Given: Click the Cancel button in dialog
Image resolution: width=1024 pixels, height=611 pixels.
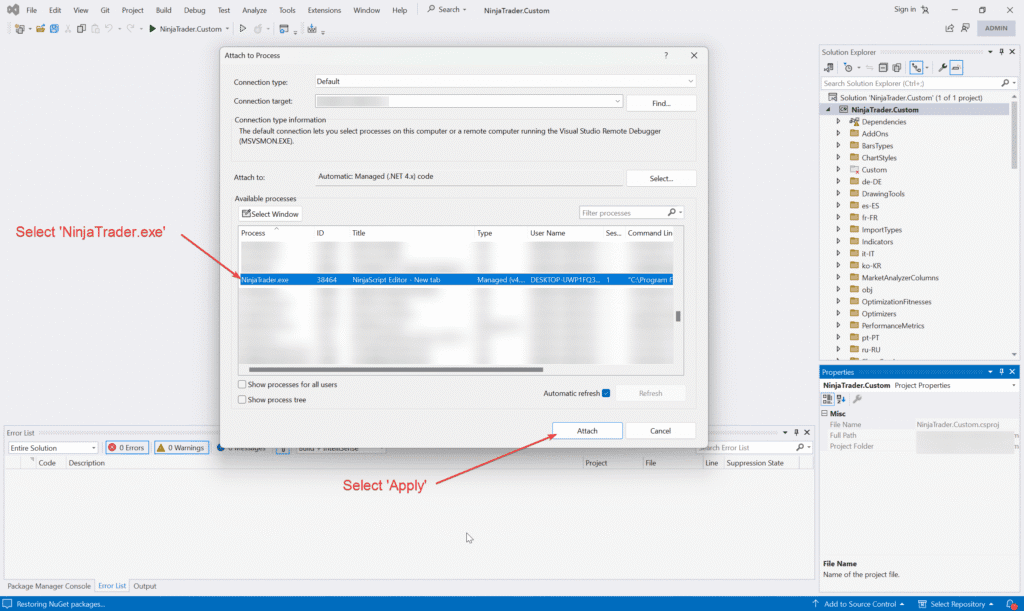Looking at the screenshot, I should (x=660, y=431).
